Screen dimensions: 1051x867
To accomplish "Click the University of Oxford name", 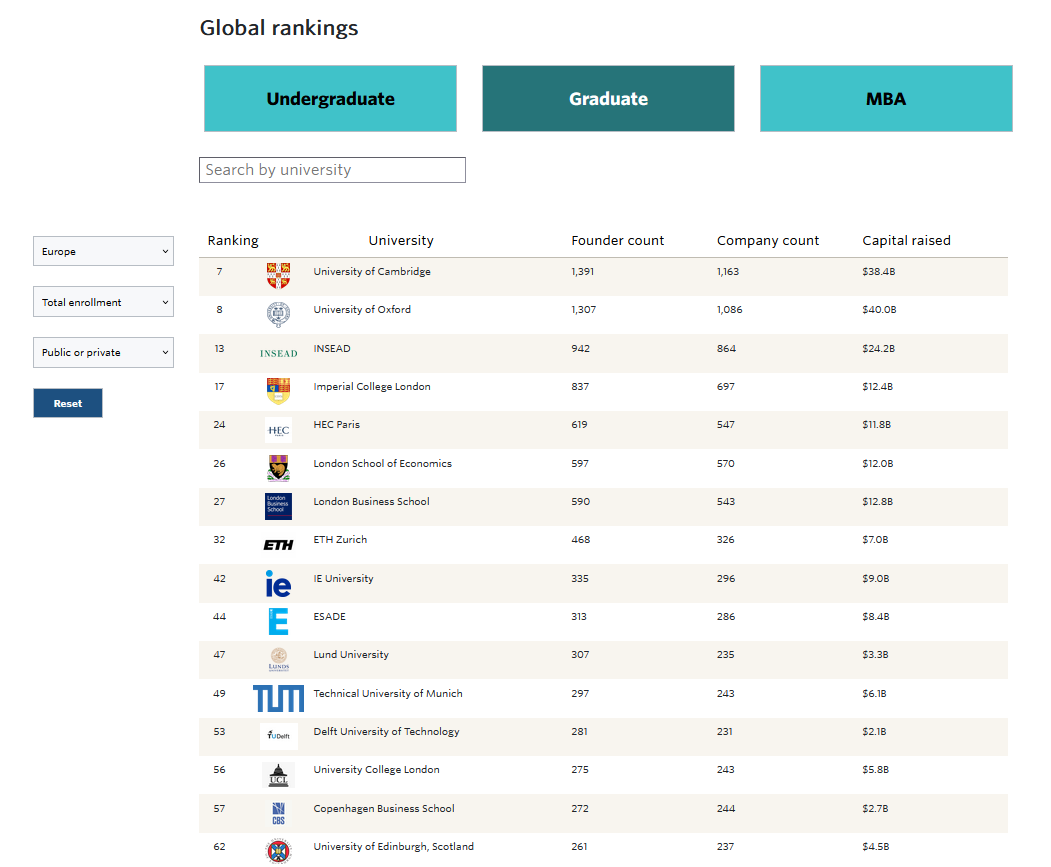I will tap(362, 310).
